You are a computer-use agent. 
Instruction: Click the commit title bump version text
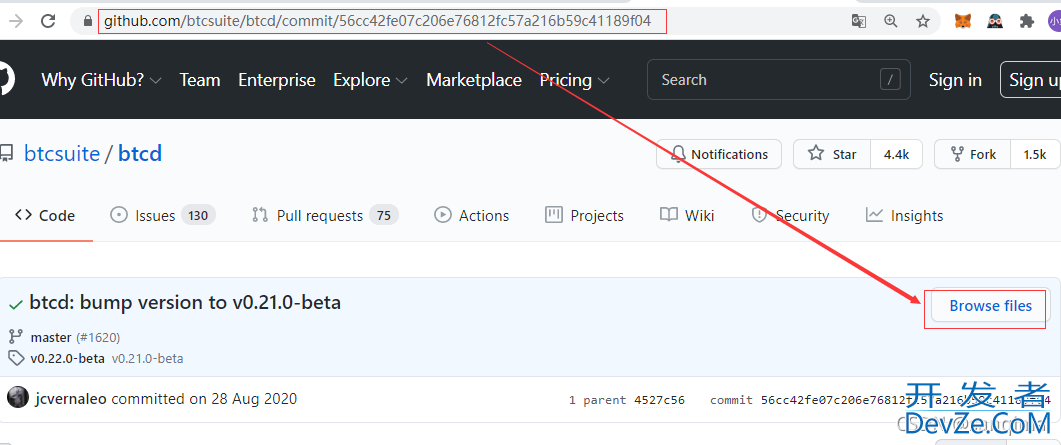coord(185,302)
